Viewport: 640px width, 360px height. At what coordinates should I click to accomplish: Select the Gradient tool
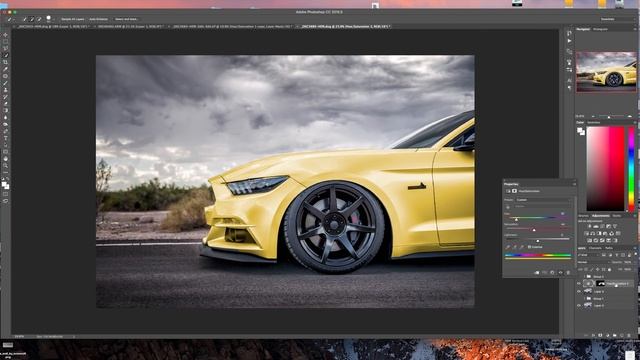pyautogui.click(x=5, y=111)
